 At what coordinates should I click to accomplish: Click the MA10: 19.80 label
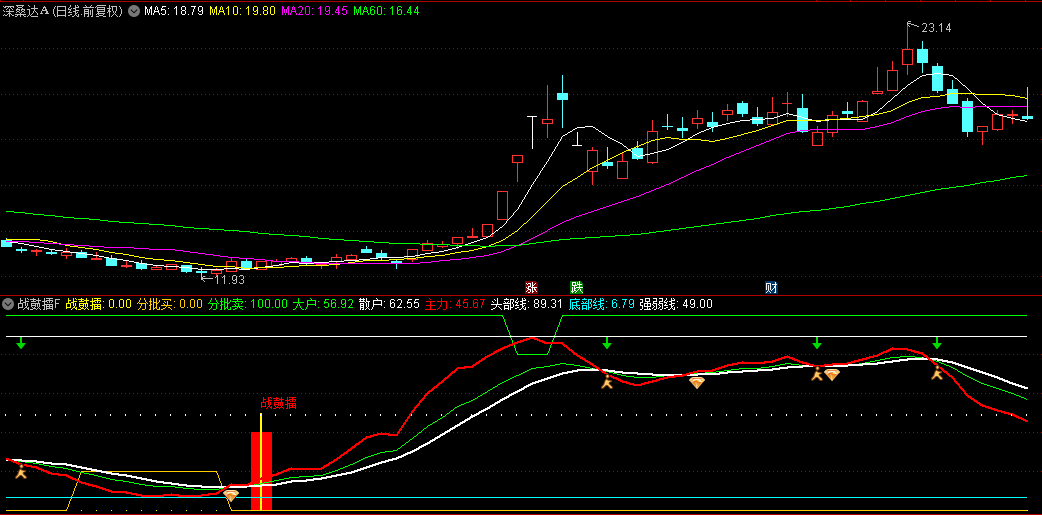(243, 11)
